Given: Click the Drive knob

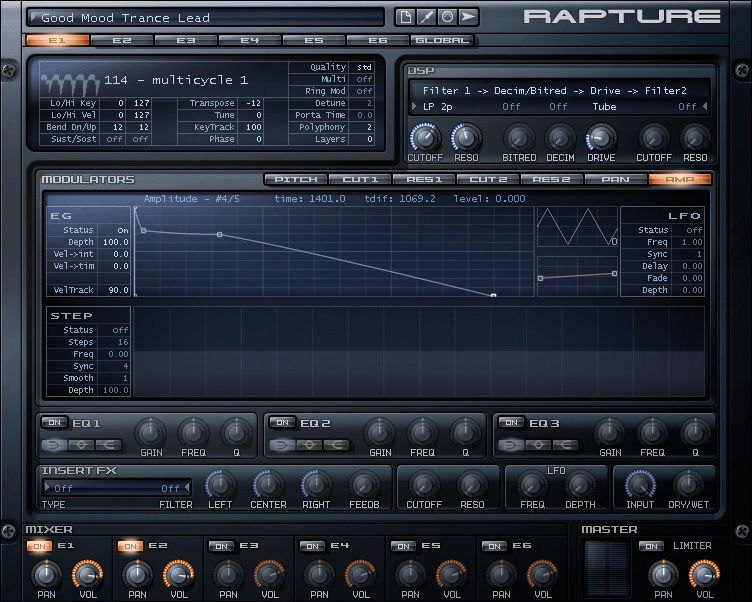Looking at the screenshot, I should pos(601,138).
